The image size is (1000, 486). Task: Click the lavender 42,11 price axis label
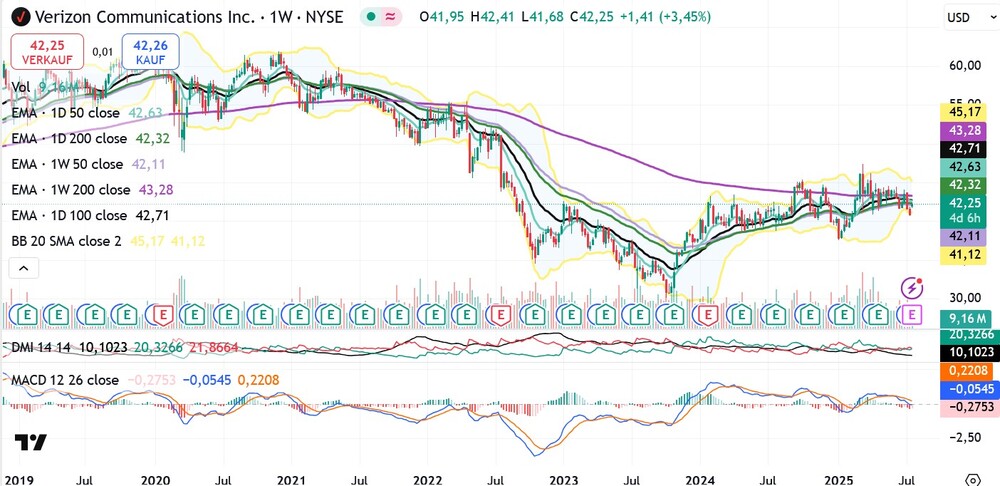pyautogui.click(x=964, y=237)
